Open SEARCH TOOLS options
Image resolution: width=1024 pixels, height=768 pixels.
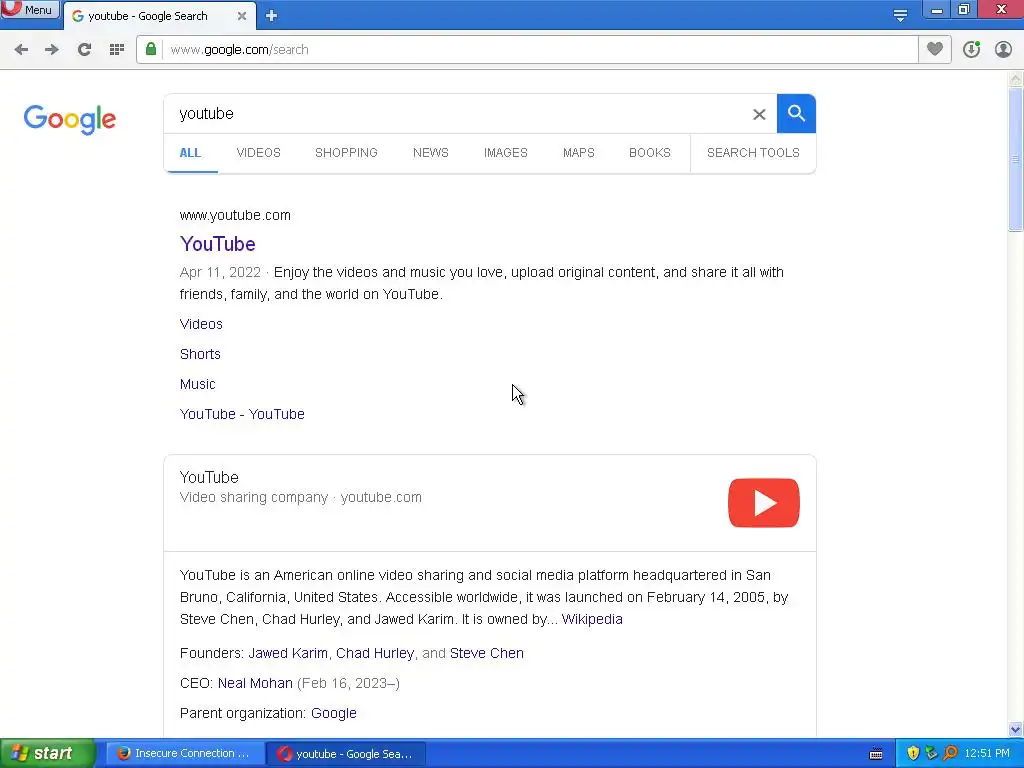click(x=753, y=153)
